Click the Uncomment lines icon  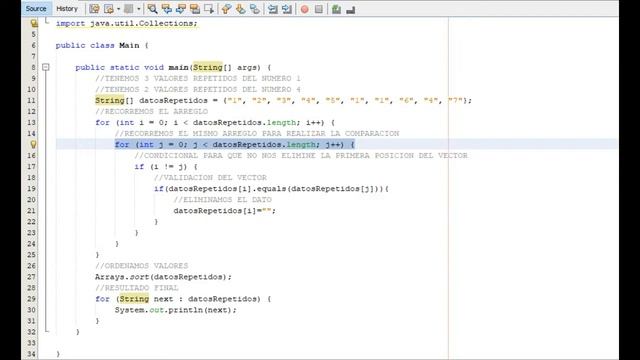pyautogui.click(x=351, y=9)
